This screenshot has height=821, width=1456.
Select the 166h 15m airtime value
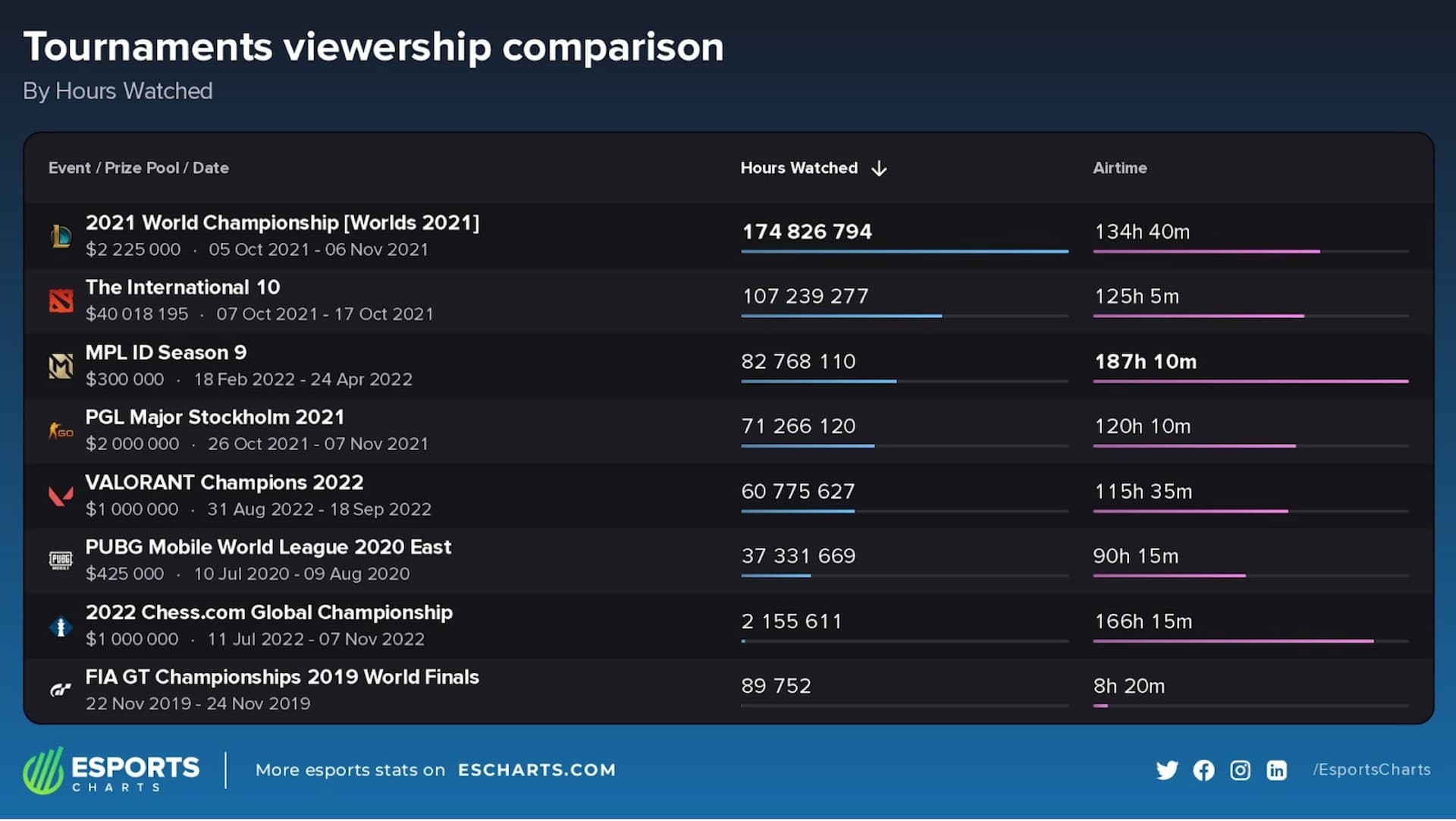coord(1143,621)
